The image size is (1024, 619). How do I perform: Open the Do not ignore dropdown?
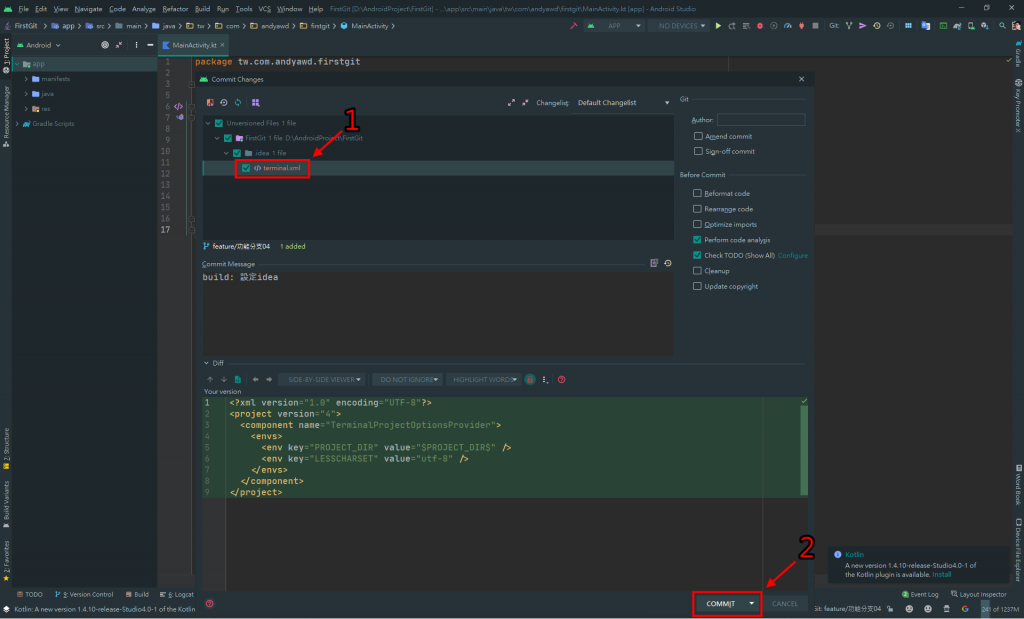[408, 379]
